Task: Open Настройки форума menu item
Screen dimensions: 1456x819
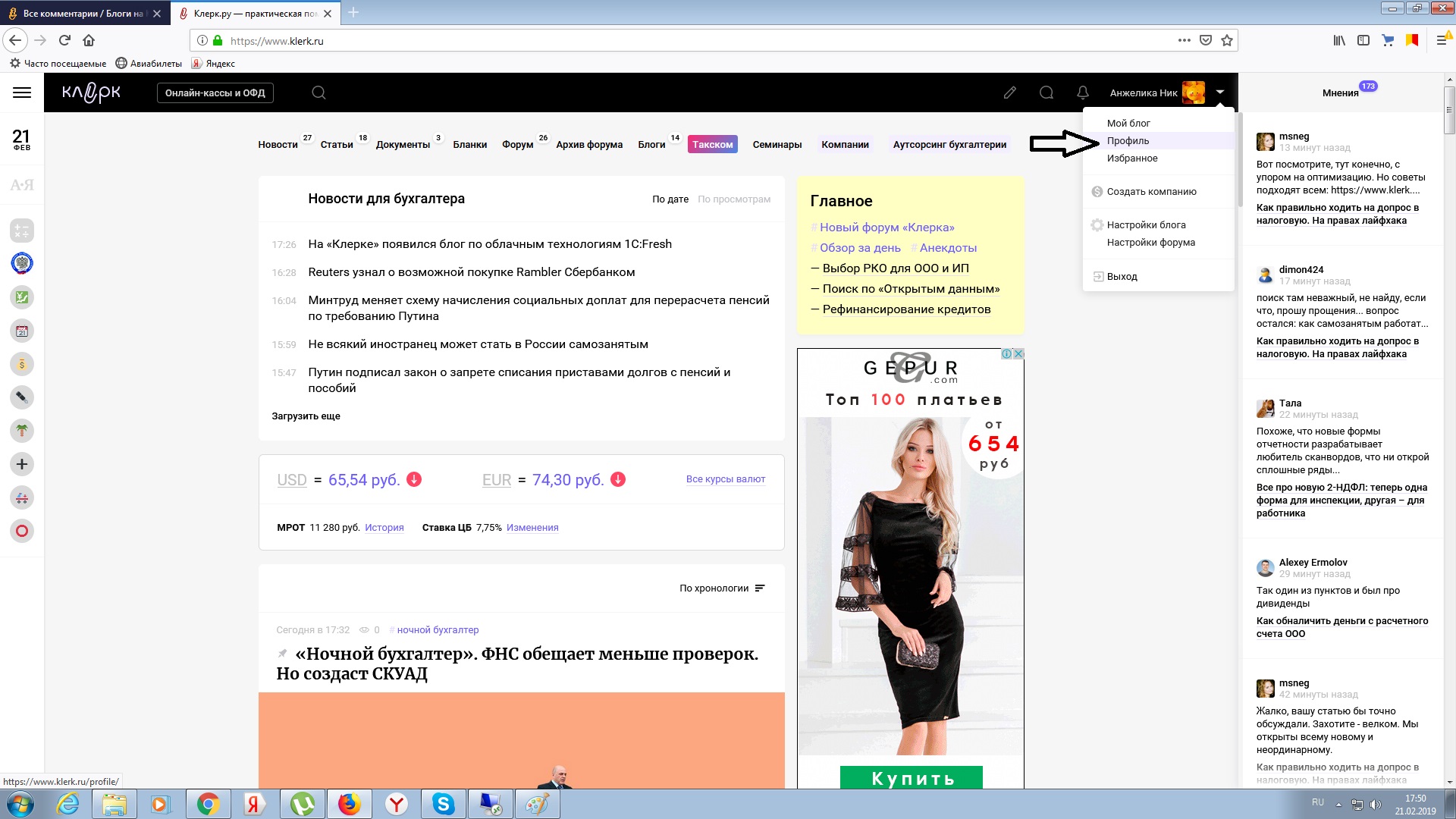Action: coord(1150,242)
